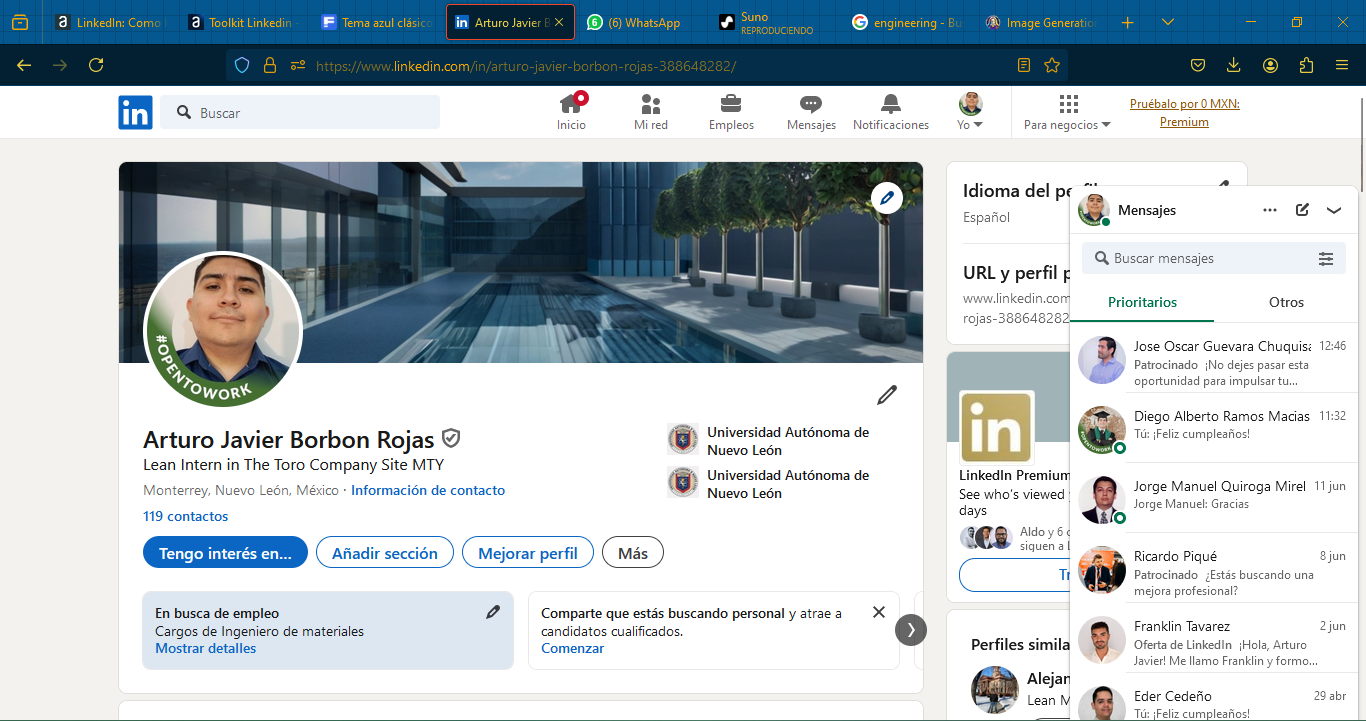The height and width of the screenshot is (721, 1366).
Task: Switch to 'Tema azul clásico' tab
Action: 376,22
